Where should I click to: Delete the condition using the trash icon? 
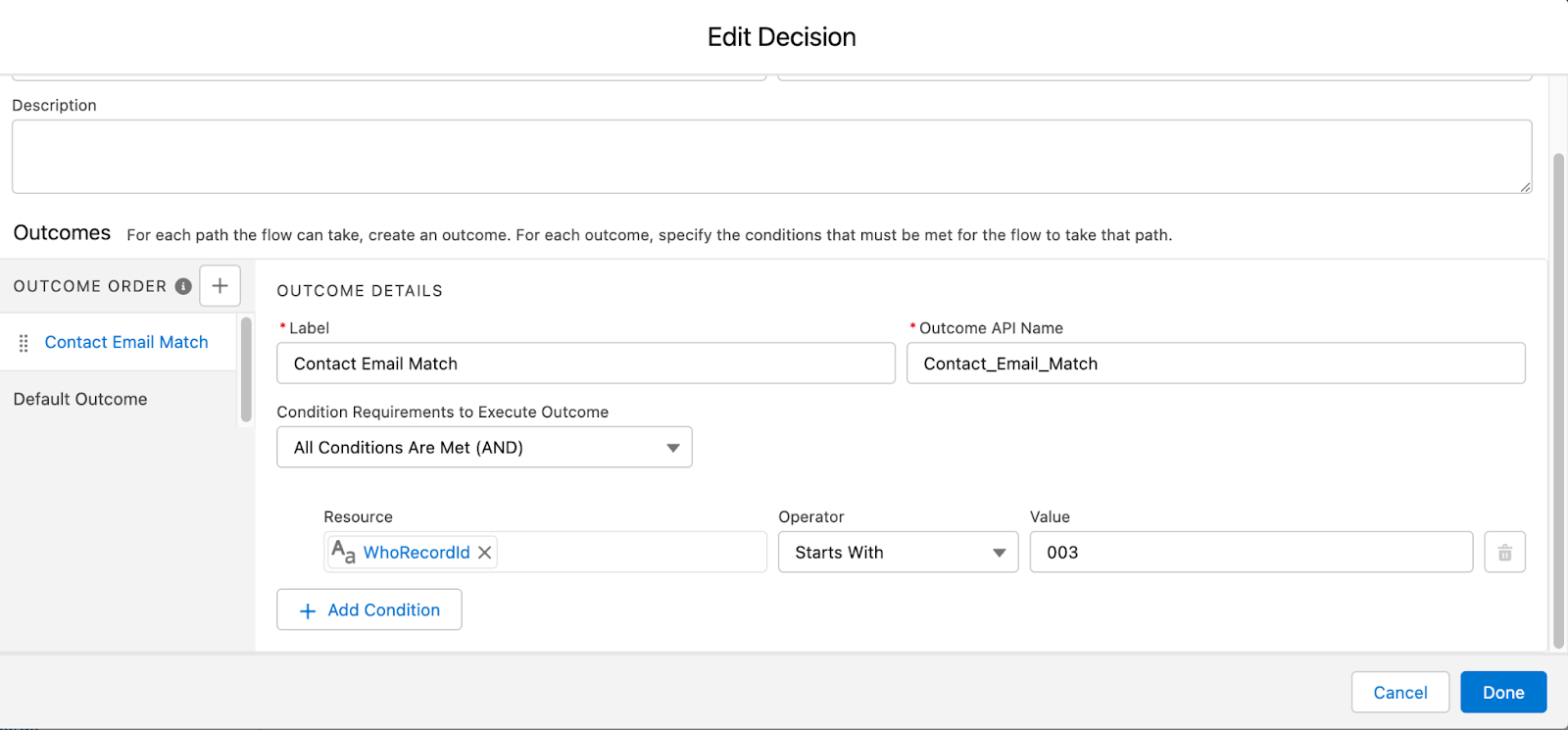(1504, 553)
